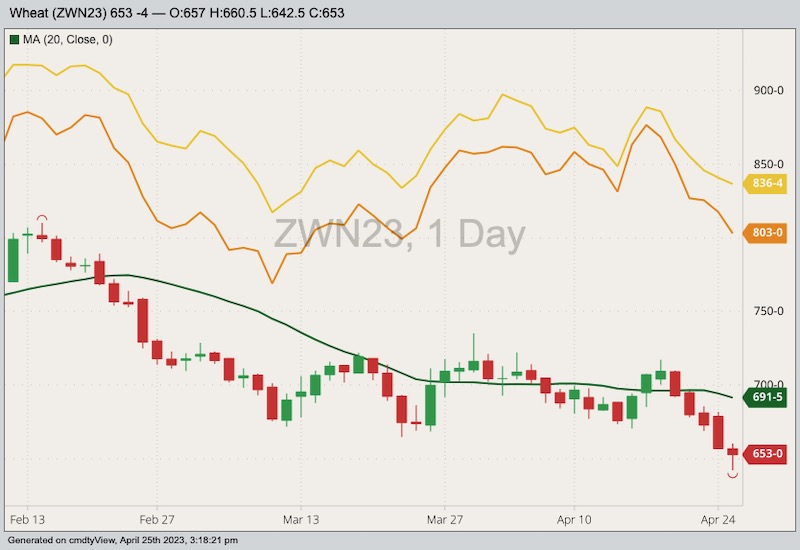This screenshot has height=550, width=800.
Task: Click the red 653-0 last price tag
Action: [765, 454]
